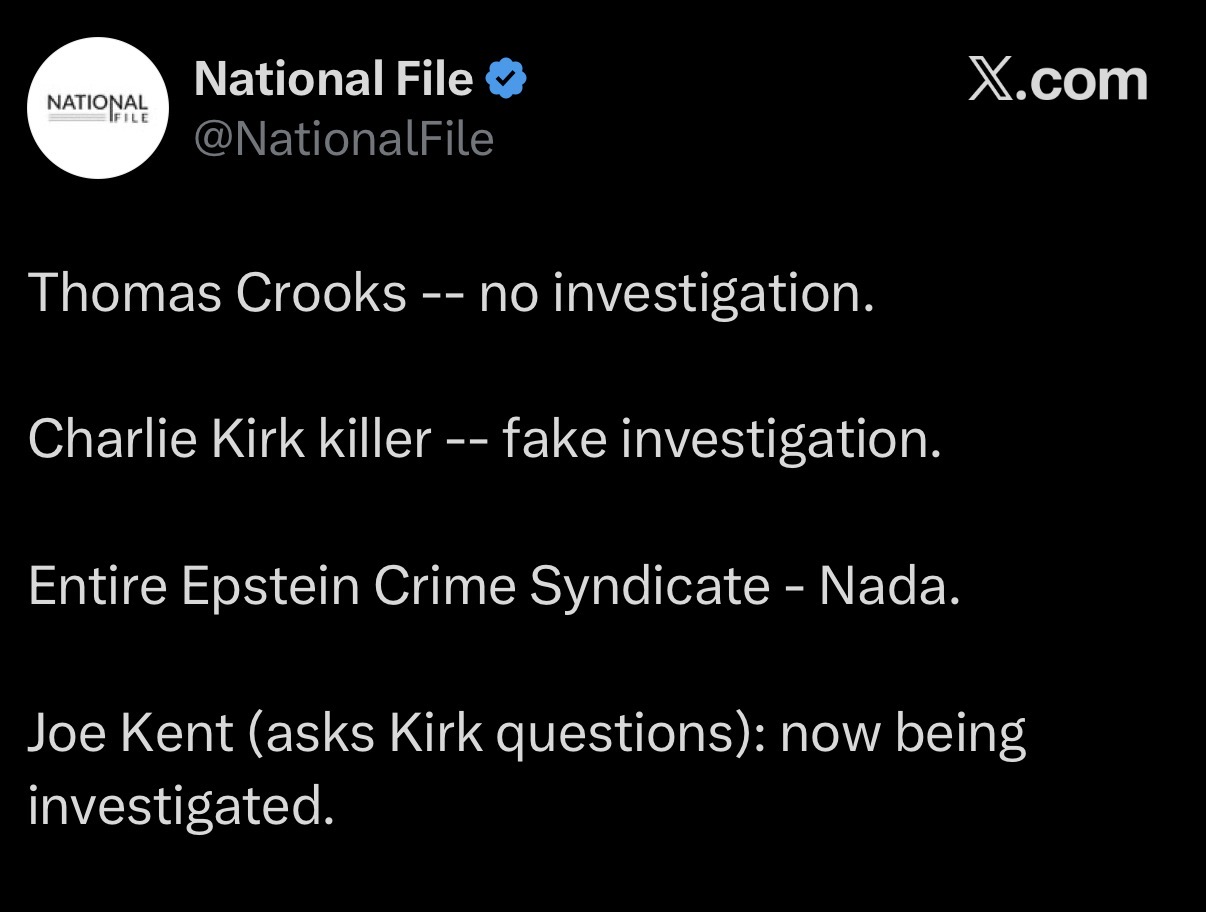
Task: Click the National File profile avatar
Action: click(96, 108)
